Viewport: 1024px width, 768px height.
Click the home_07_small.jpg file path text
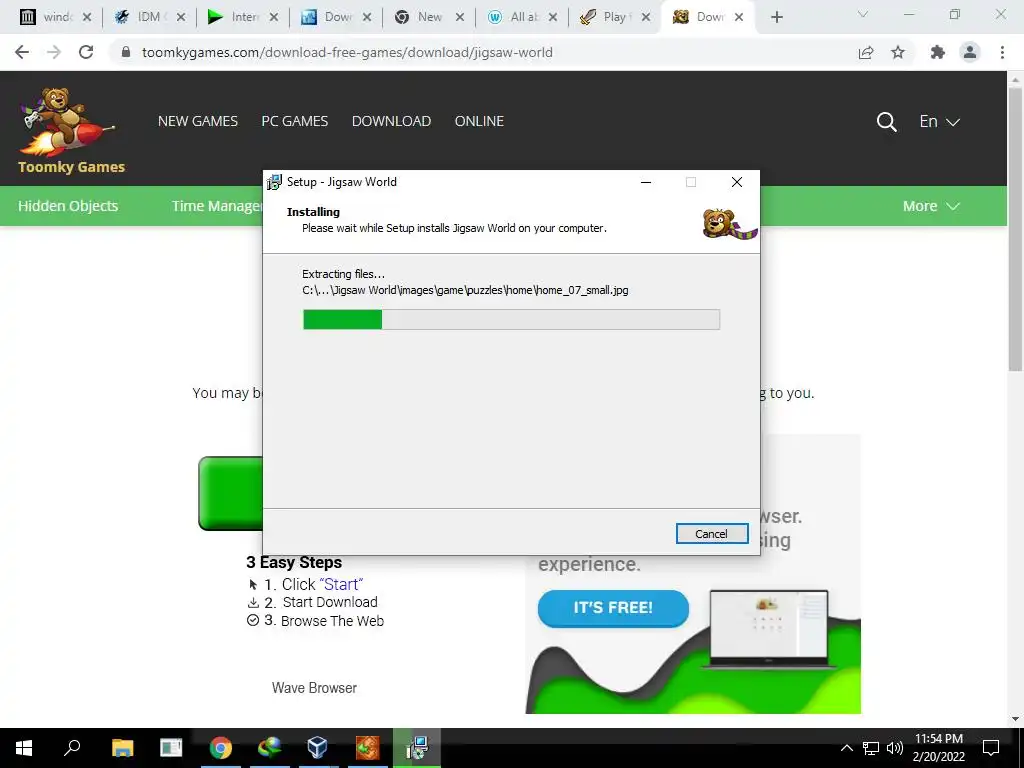pos(465,290)
